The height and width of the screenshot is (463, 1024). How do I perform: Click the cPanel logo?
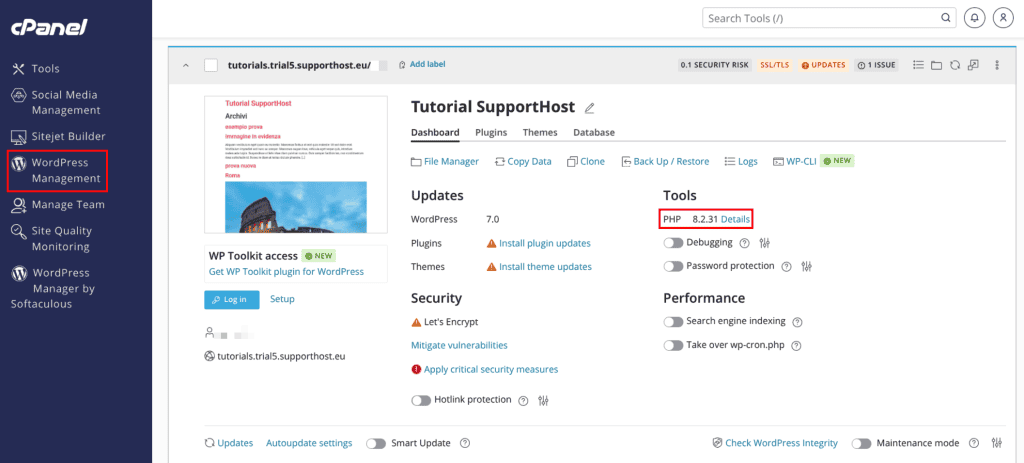pos(48,27)
